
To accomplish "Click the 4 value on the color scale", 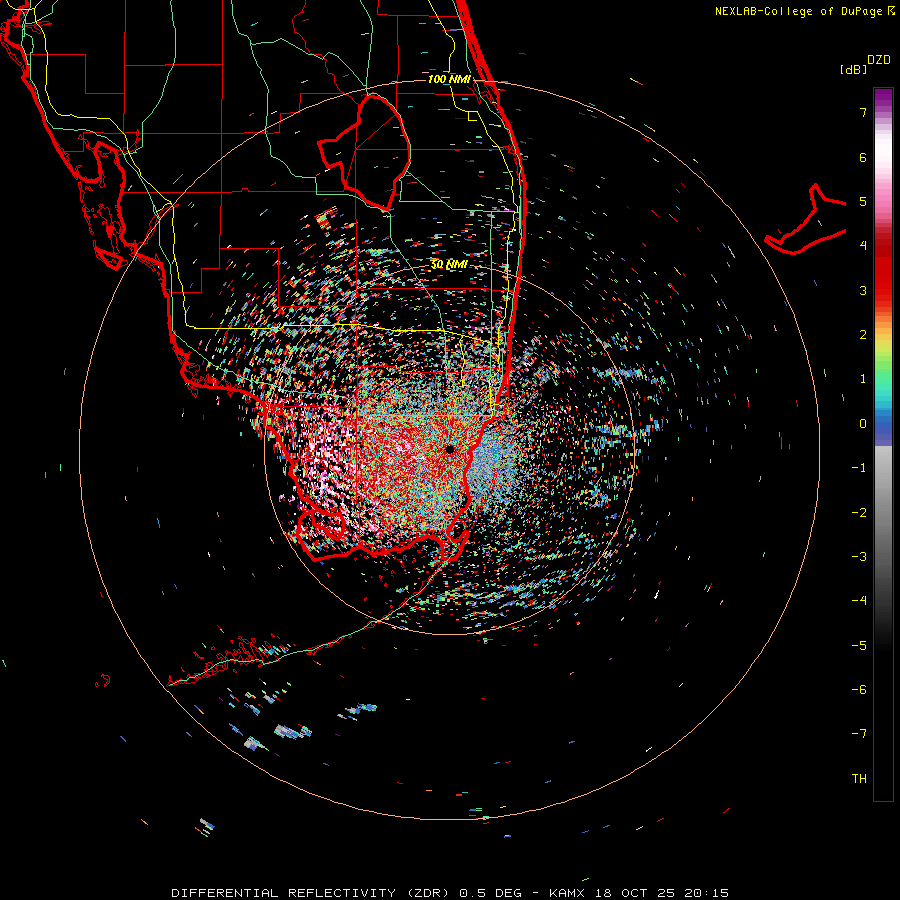I will click(x=863, y=246).
